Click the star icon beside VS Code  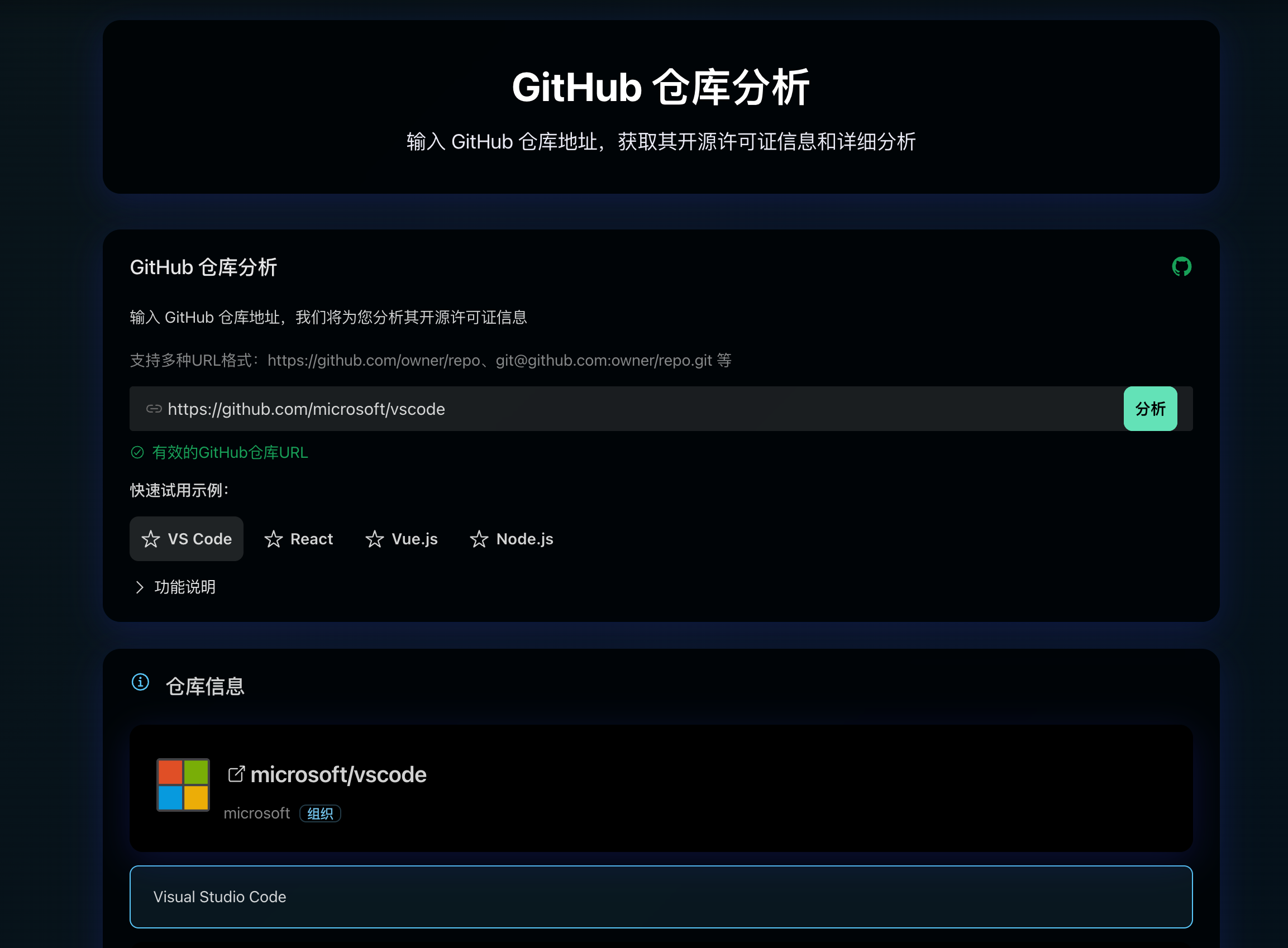click(150, 539)
